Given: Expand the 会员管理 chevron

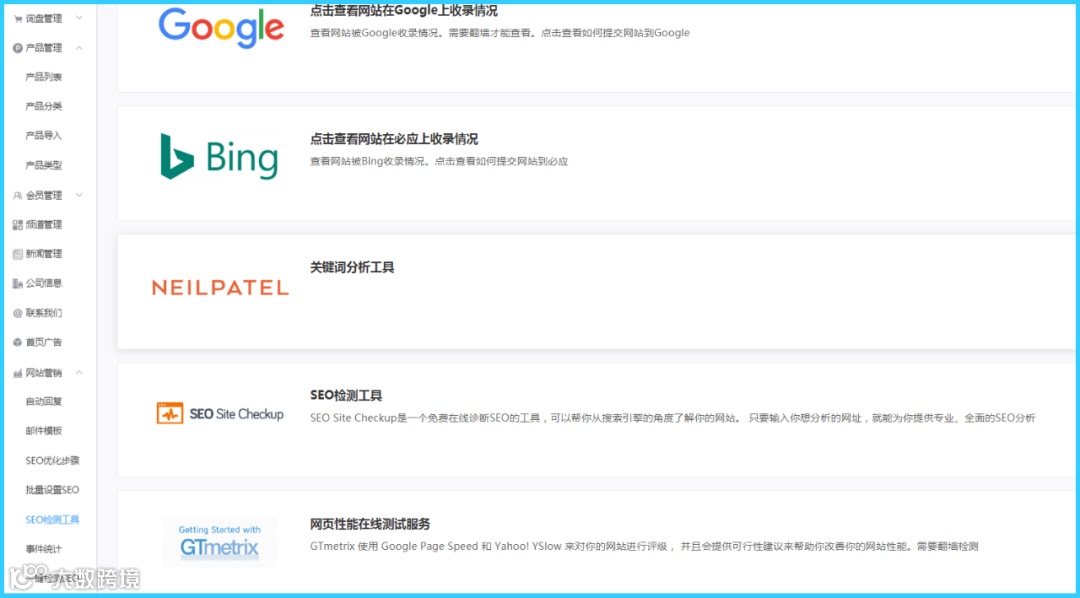Looking at the screenshot, I should [x=79, y=195].
